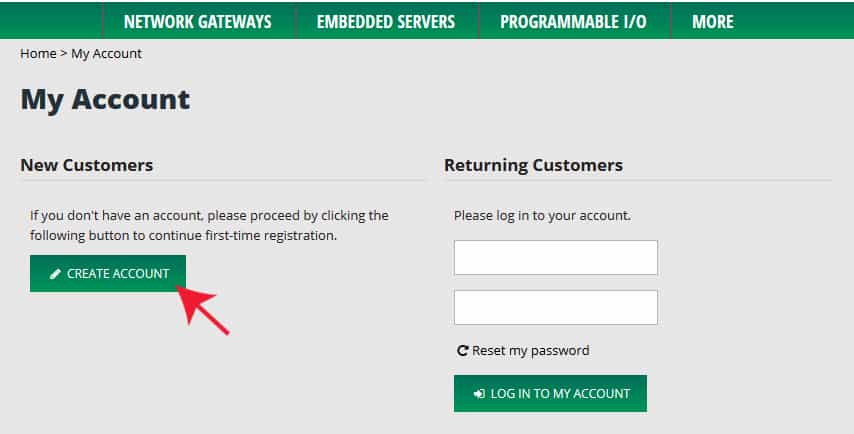
Task: Expand the More navigation menu
Action: pyautogui.click(x=713, y=21)
